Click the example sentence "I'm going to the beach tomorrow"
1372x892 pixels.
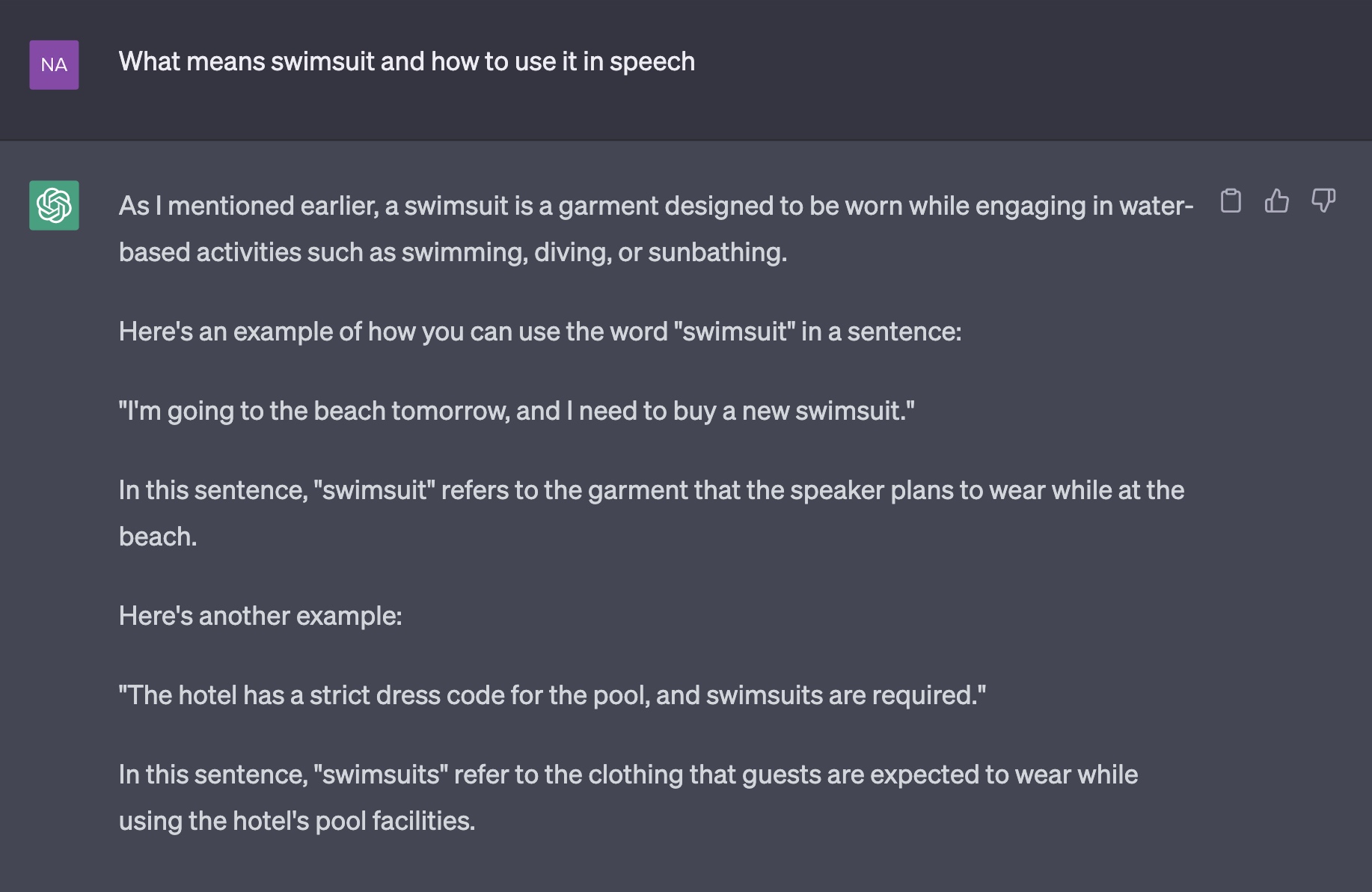point(517,411)
